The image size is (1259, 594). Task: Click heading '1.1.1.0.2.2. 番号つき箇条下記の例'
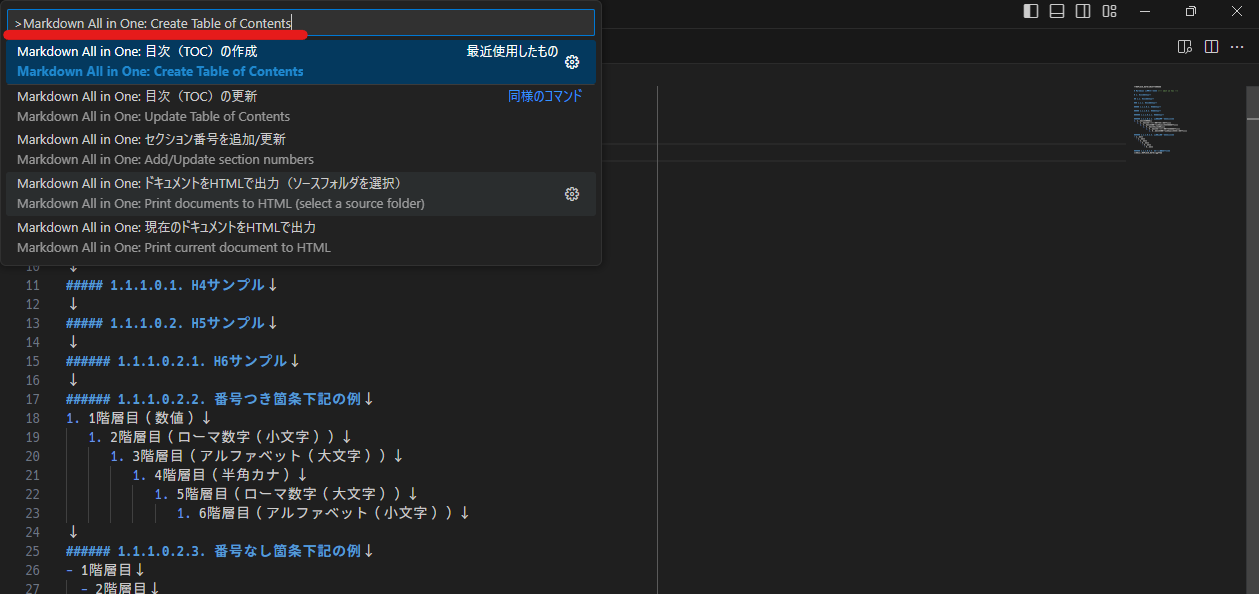pyautogui.click(x=220, y=399)
